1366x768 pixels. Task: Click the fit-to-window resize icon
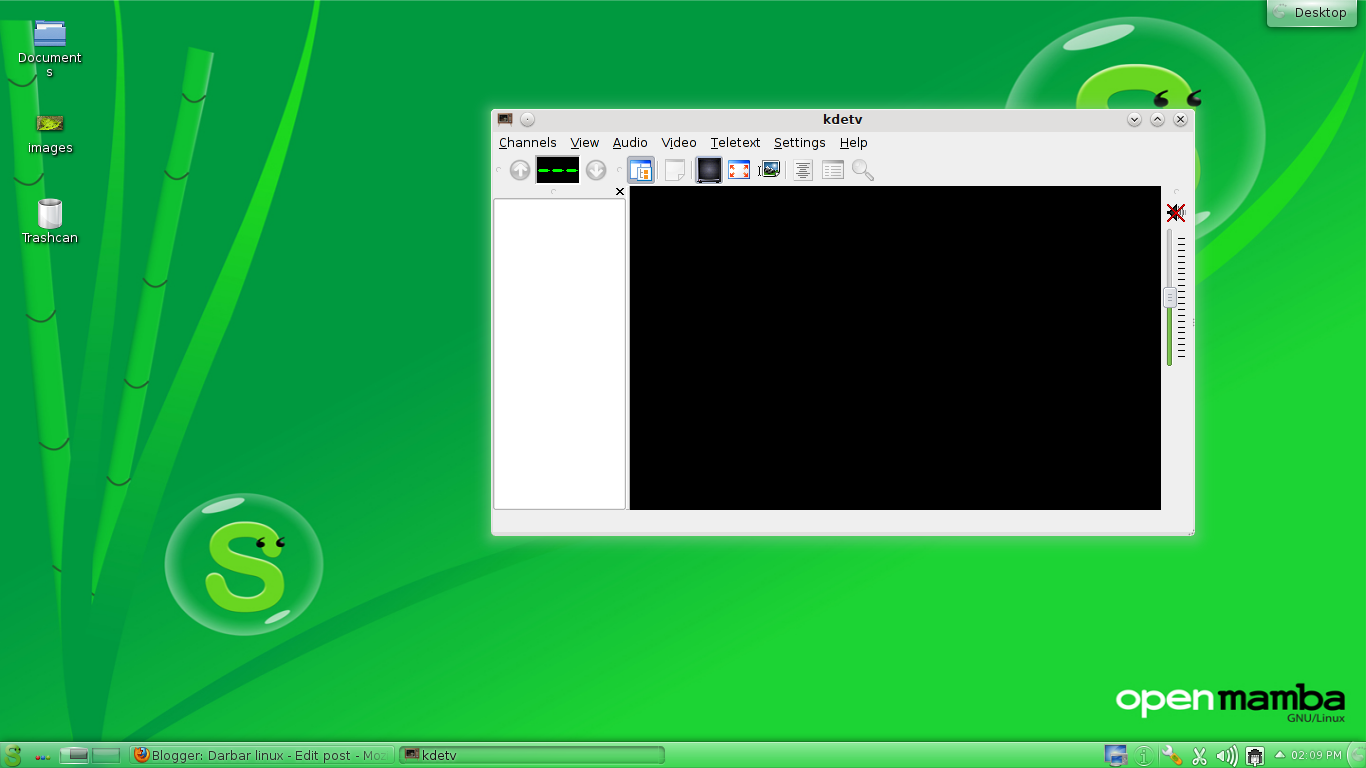pos(739,170)
